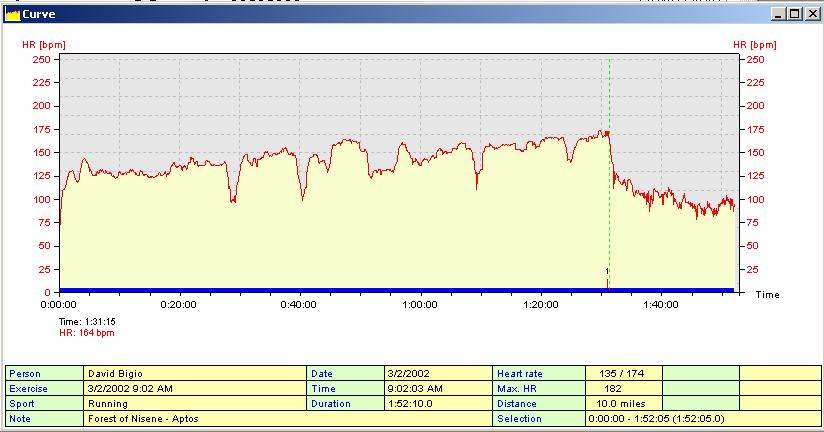Click the Distance value 10.0 miles
Viewport: 824px width, 432px height.
(623, 404)
